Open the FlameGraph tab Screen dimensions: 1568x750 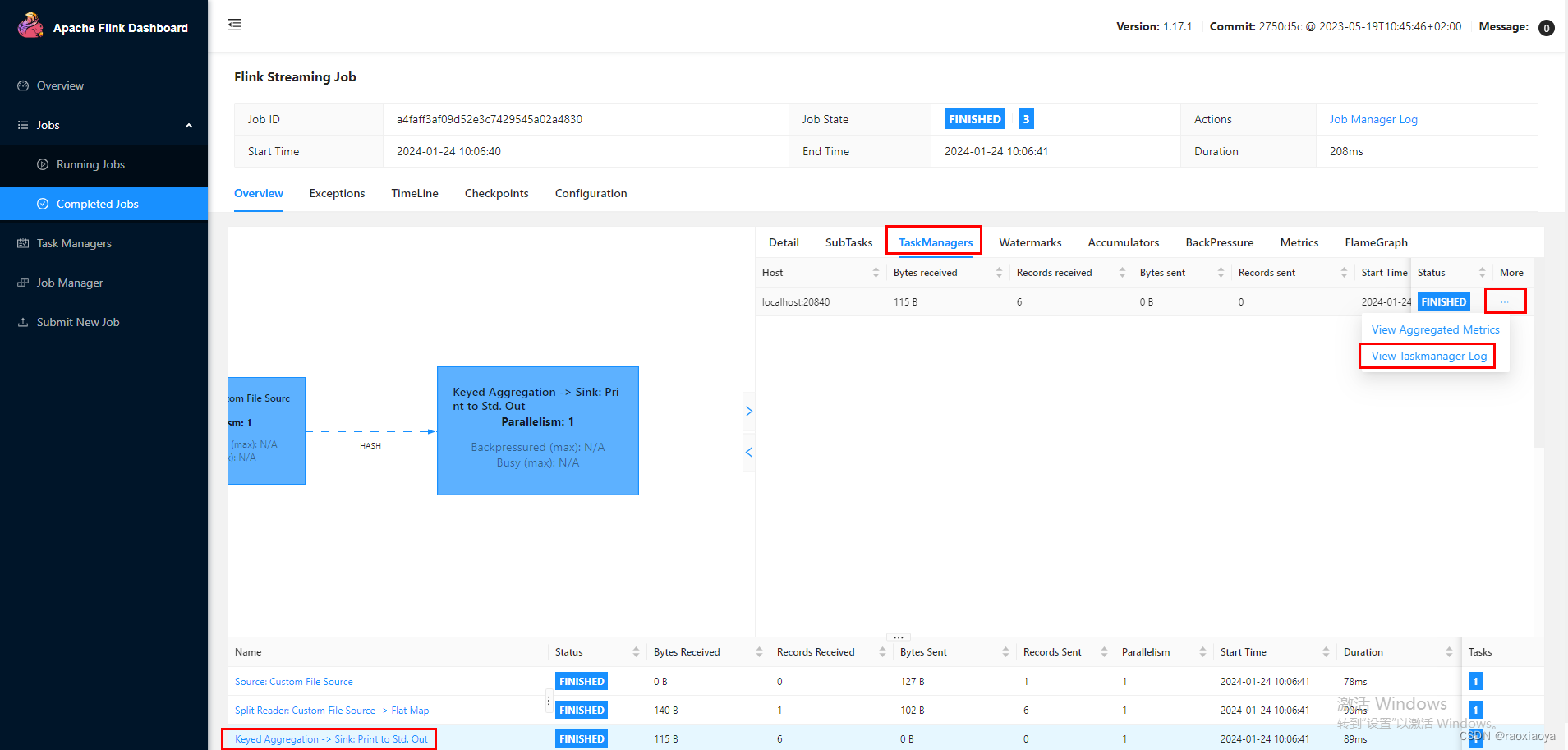click(x=1376, y=242)
